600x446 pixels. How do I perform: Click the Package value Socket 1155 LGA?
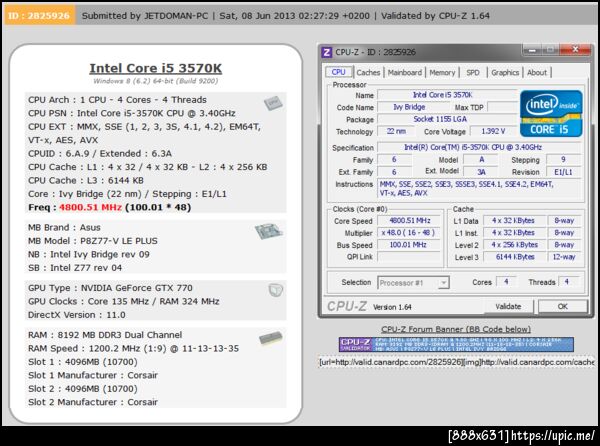tap(447, 119)
